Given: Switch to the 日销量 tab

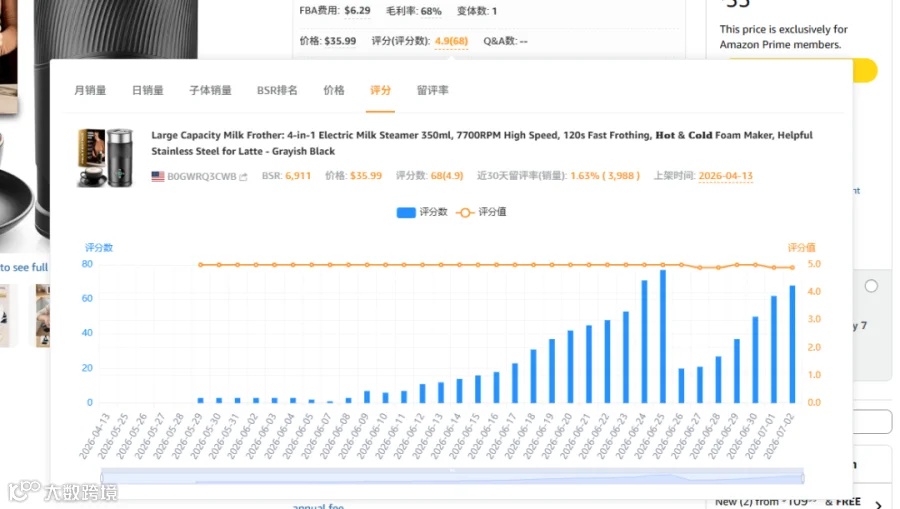Looking at the screenshot, I should point(148,90).
